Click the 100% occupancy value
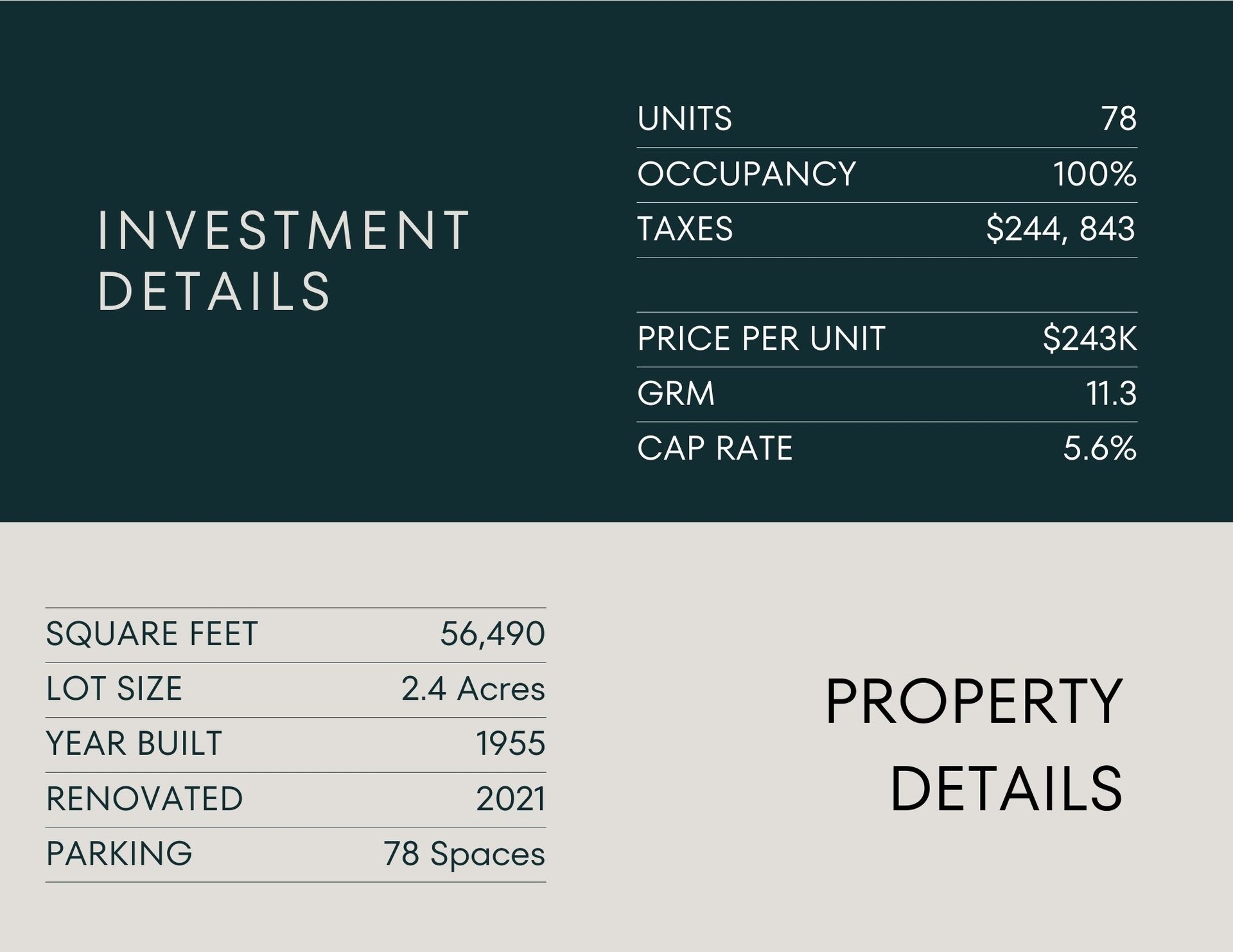The height and width of the screenshot is (952, 1233). [1094, 174]
